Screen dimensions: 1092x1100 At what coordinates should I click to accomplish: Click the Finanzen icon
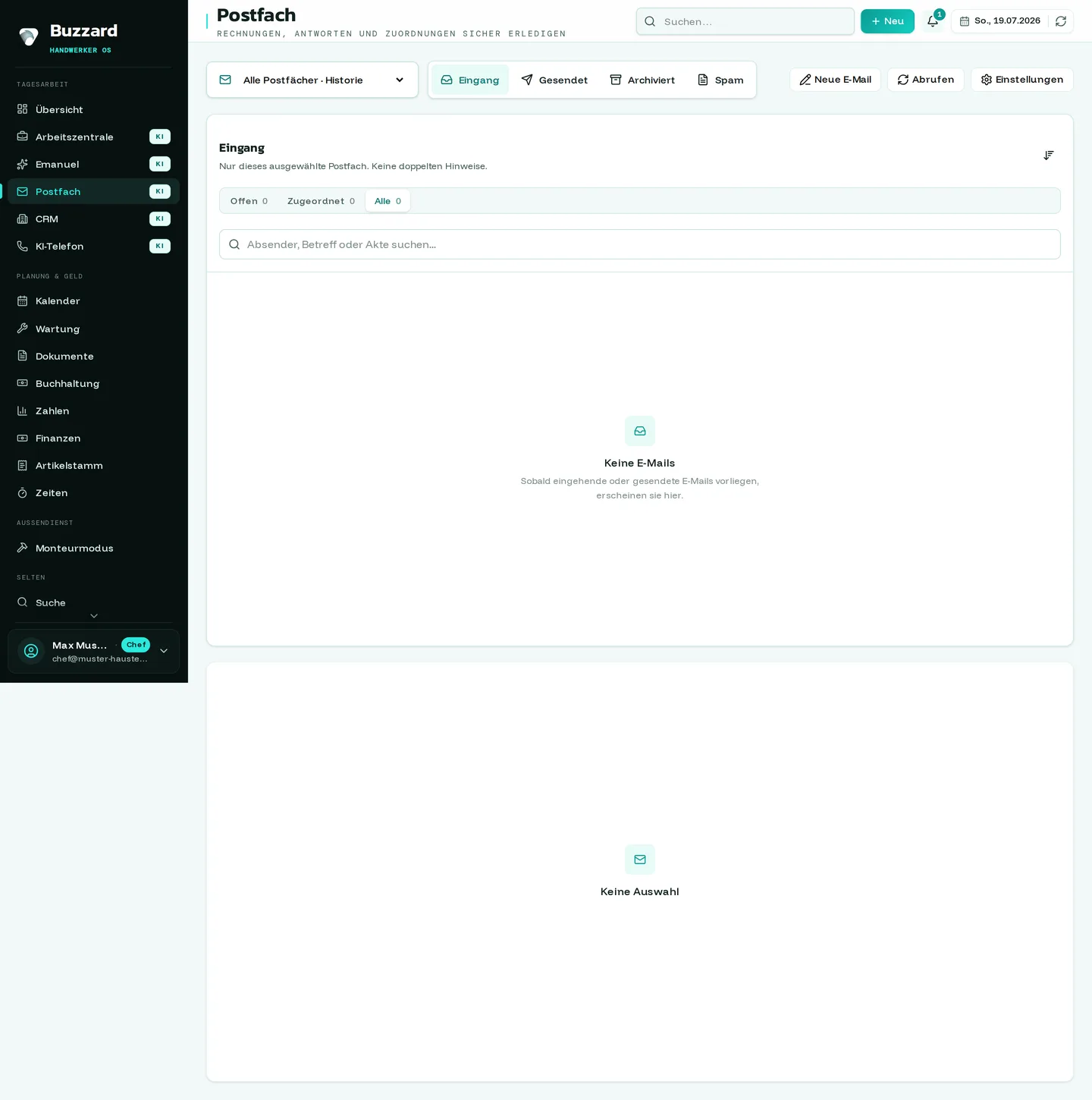click(x=23, y=438)
